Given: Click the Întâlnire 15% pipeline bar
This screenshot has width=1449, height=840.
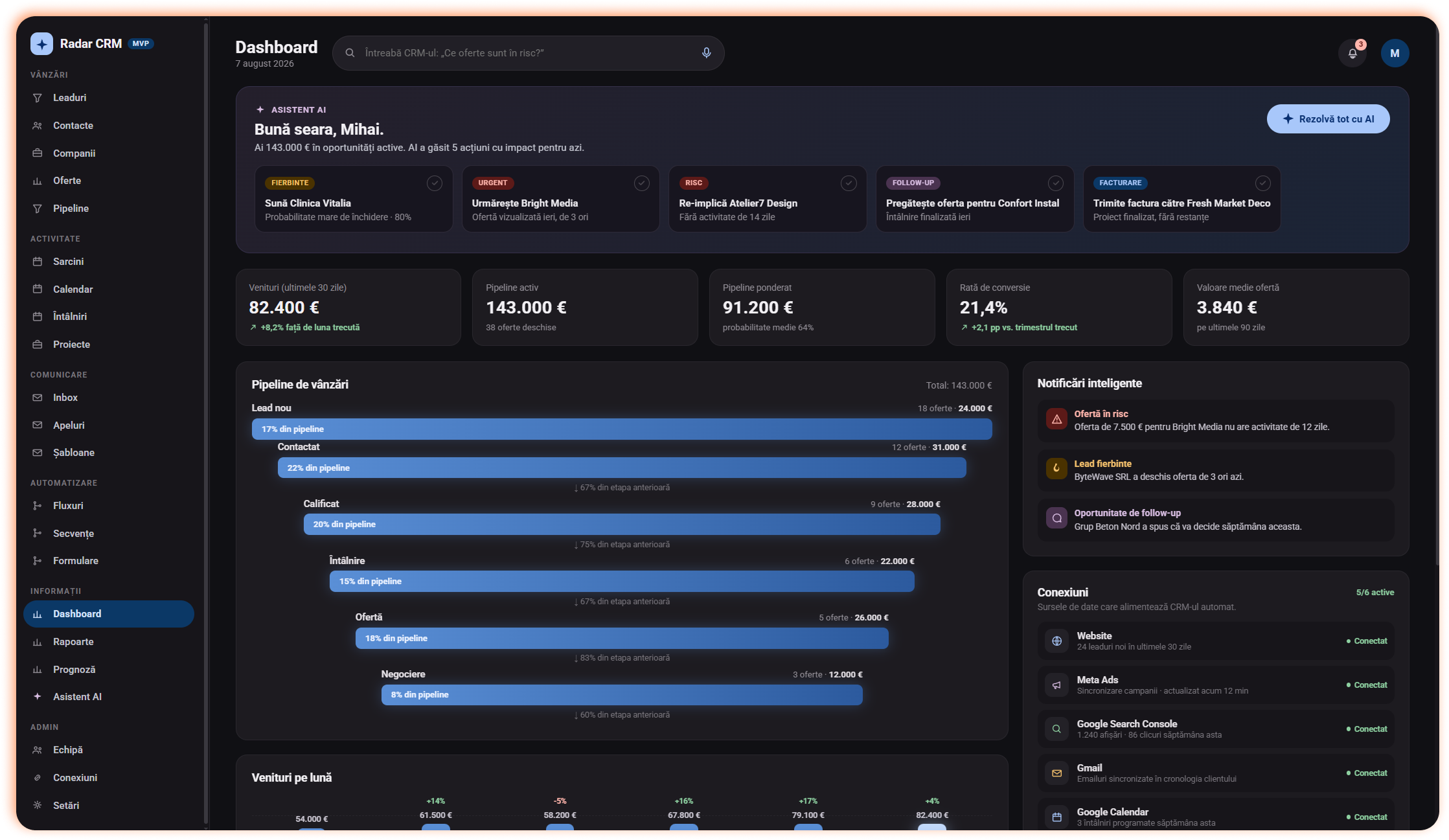Looking at the screenshot, I should (622, 581).
